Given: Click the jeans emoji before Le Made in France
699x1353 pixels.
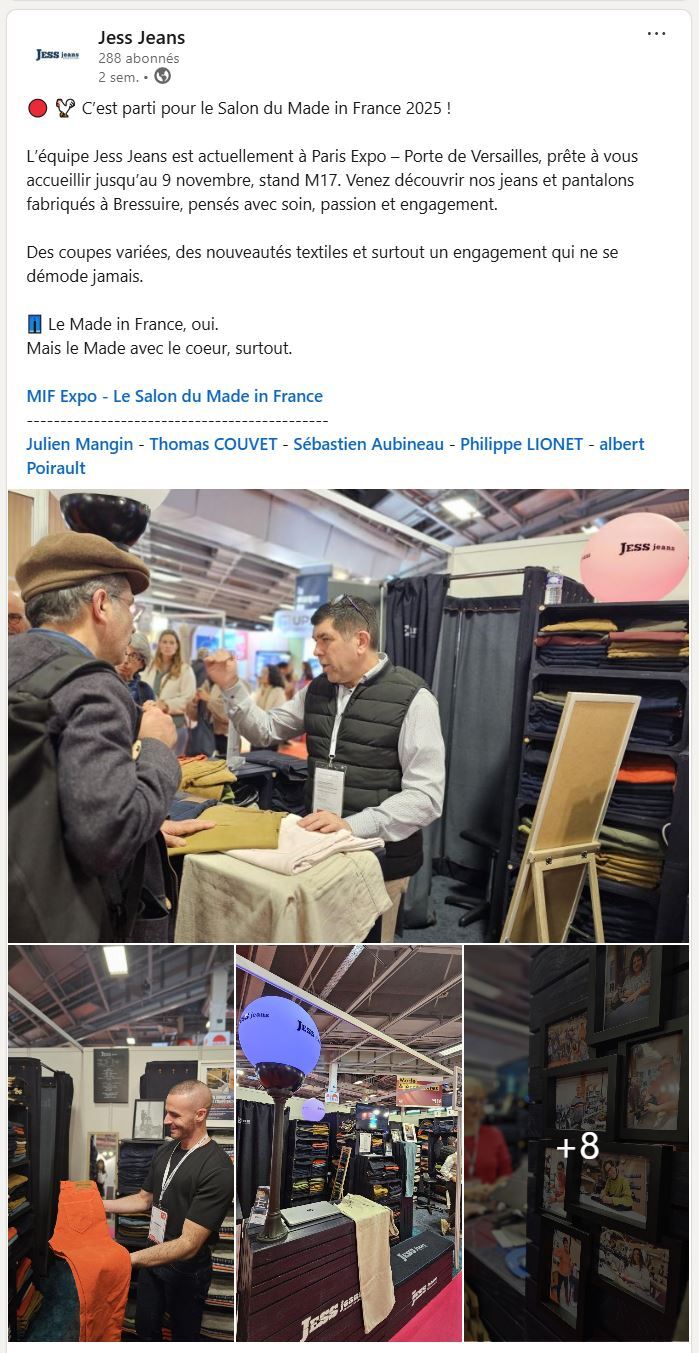Looking at the screenshot, I should point(35,324).
